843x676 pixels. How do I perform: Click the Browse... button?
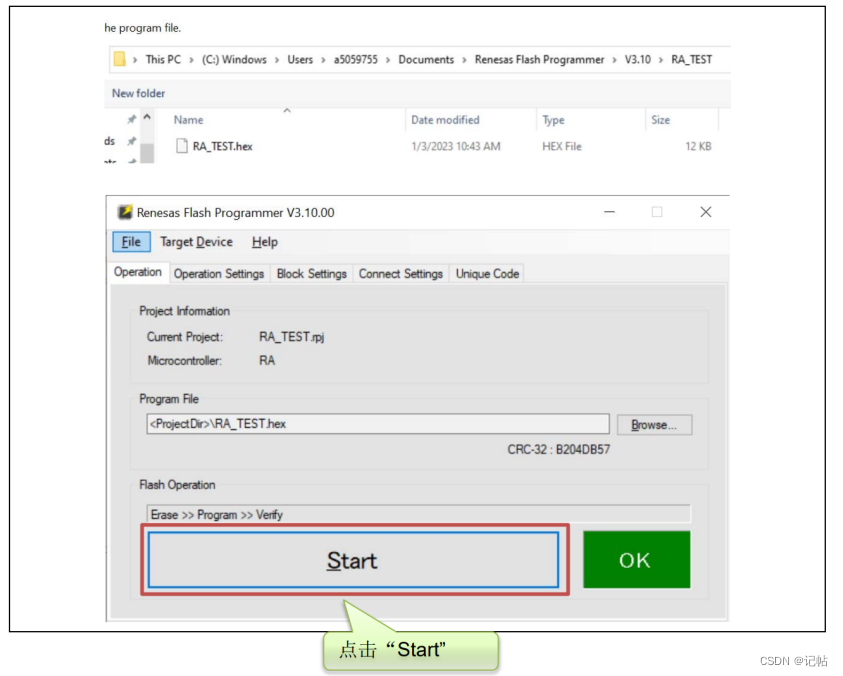(x=654, y=425)
